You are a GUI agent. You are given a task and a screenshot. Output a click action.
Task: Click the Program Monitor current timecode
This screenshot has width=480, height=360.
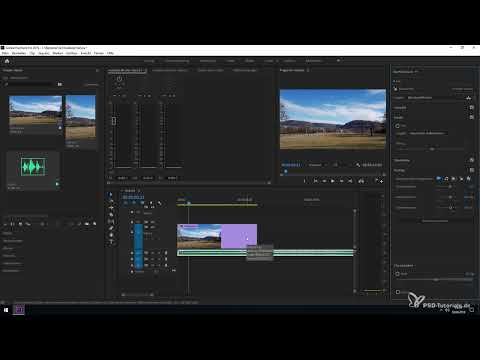click(x=291, y=165)
